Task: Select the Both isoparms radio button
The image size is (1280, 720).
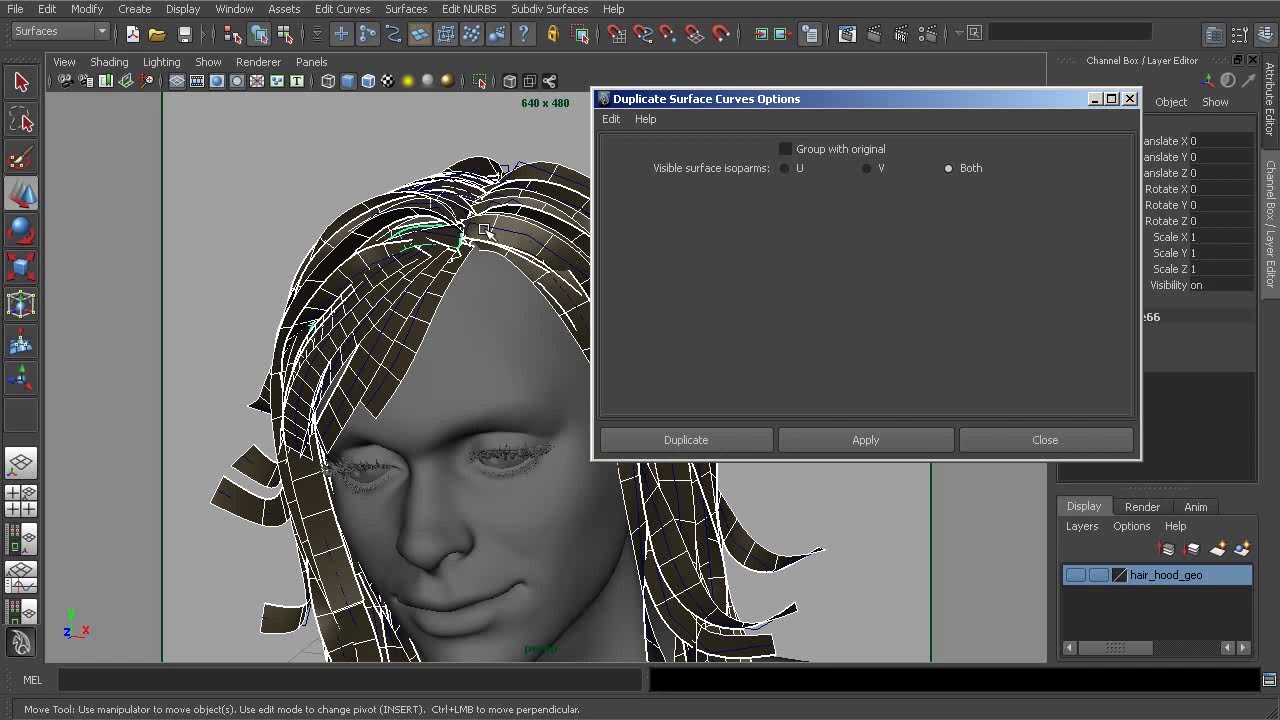Action: coord(948,168)
